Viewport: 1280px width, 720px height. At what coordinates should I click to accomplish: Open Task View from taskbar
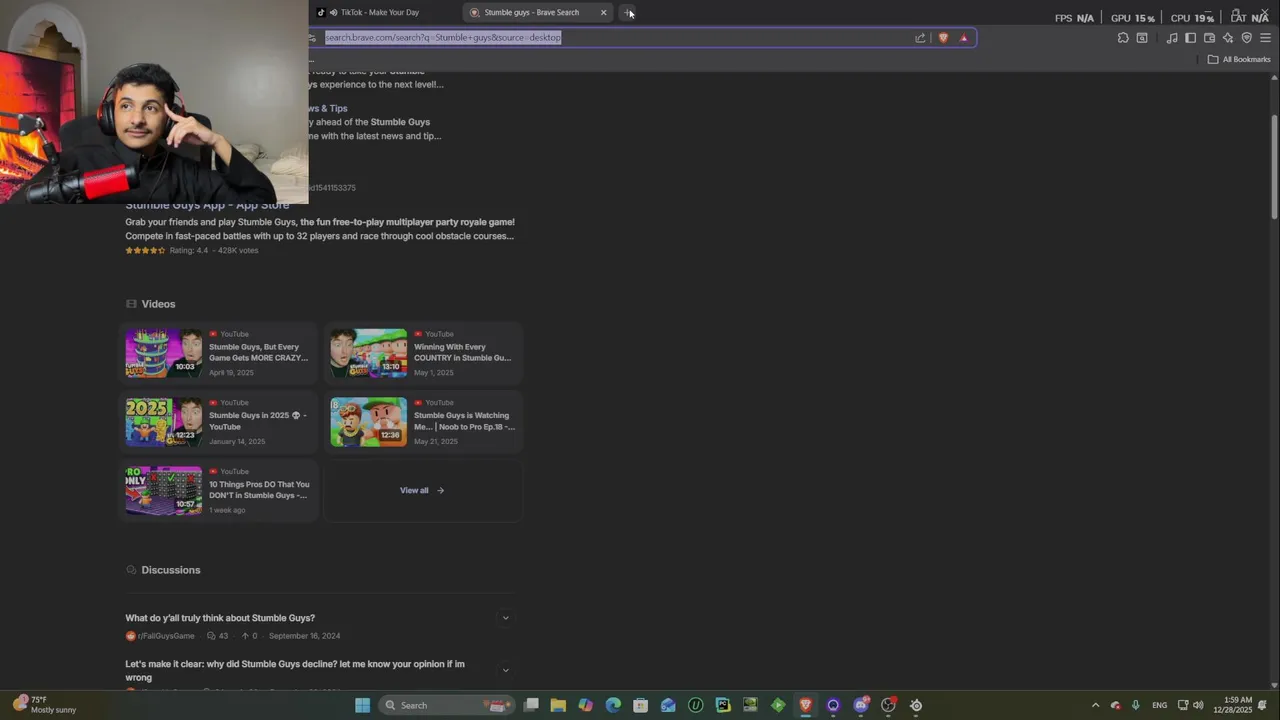pyautogui.click(x=531, y=705)
